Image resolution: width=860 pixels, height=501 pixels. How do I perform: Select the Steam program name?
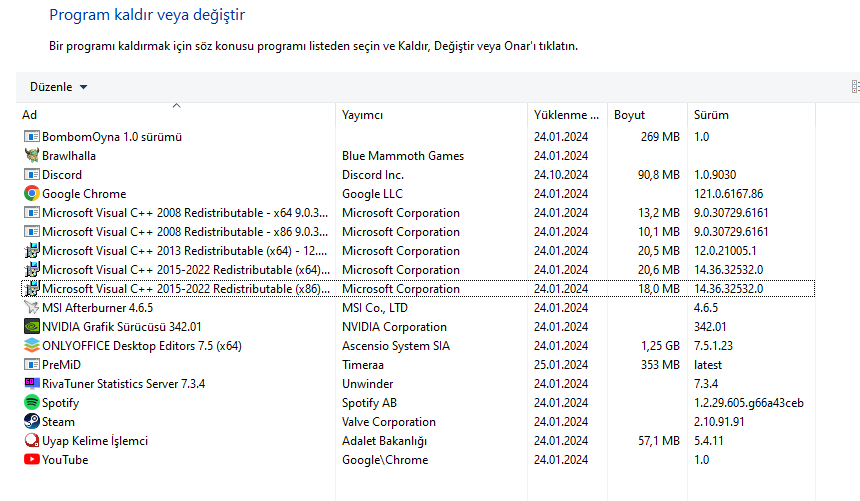58,422
